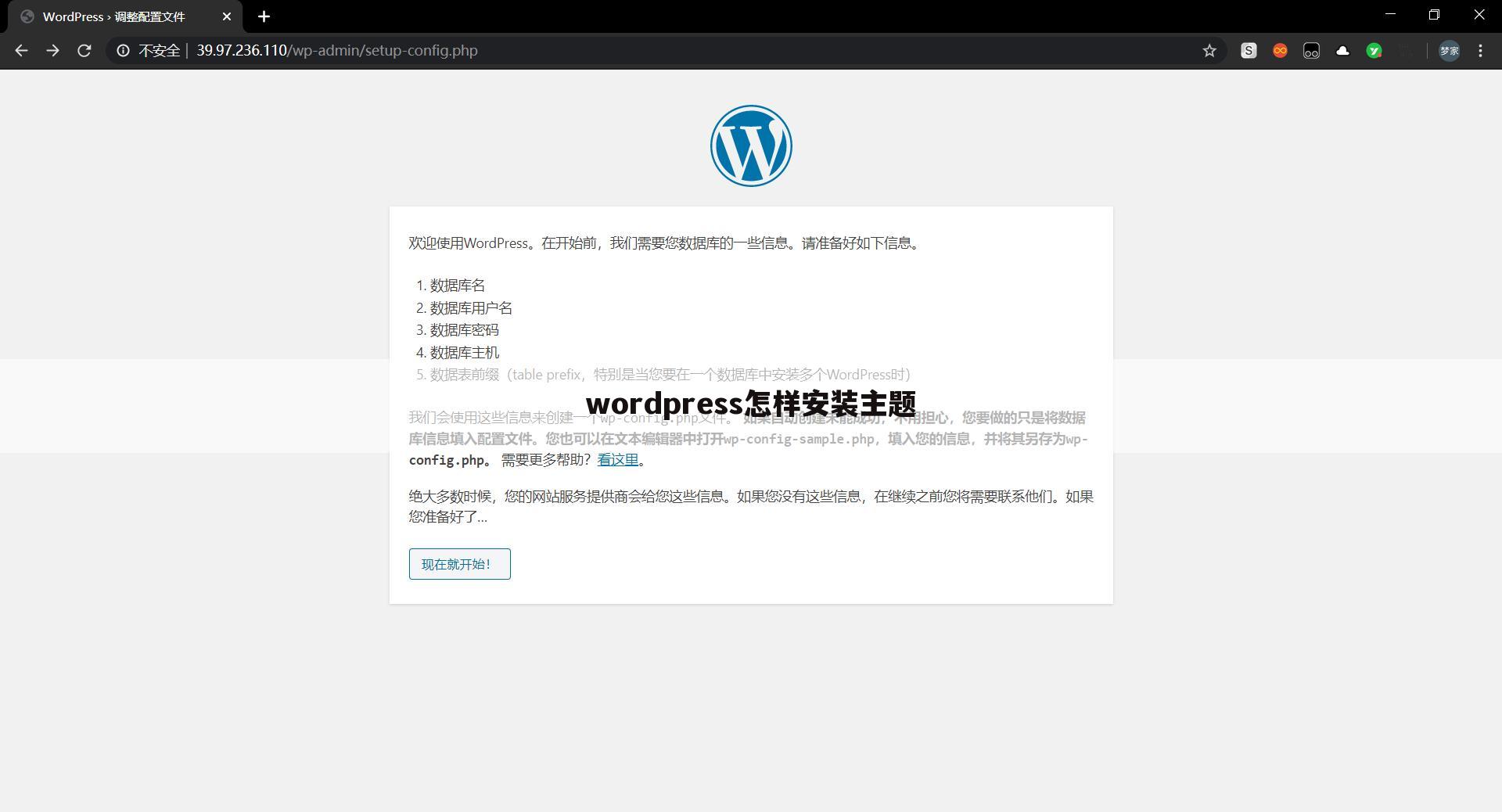The image size is (1502, 812).
Task: Close the current WordPress tab
Action: coord(227,16)
